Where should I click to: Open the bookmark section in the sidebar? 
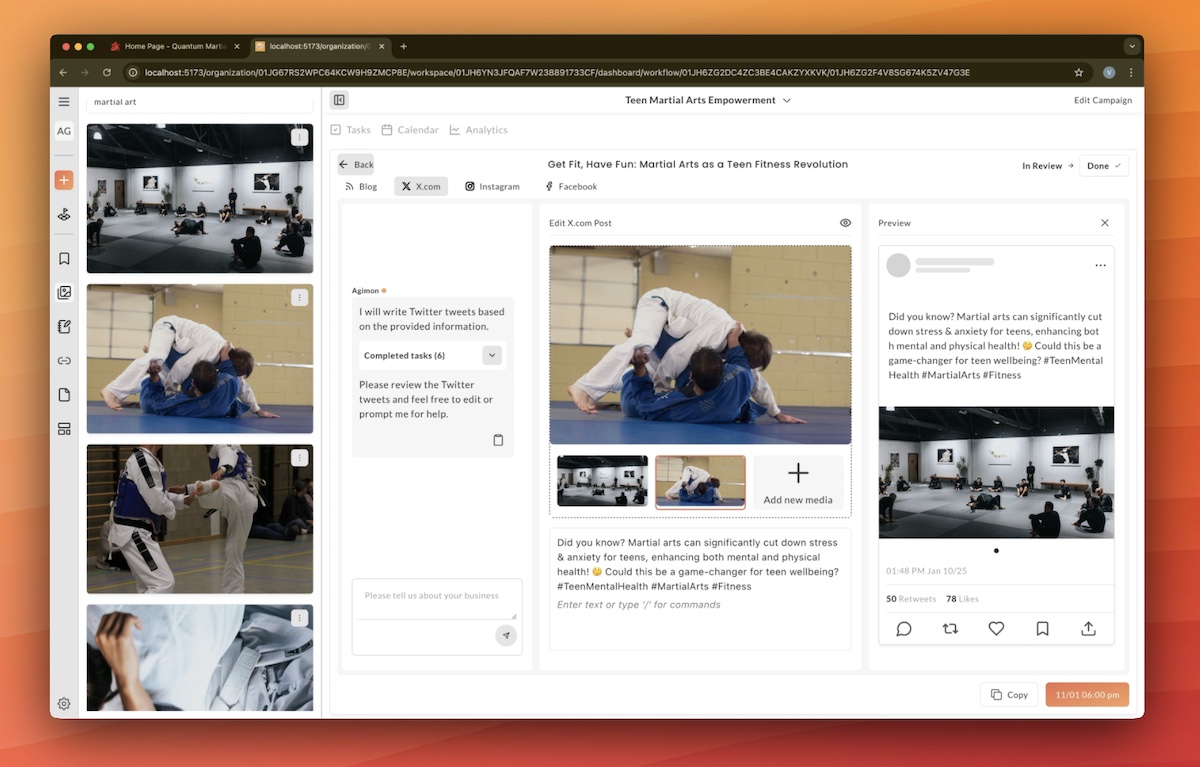click(64, 258)
